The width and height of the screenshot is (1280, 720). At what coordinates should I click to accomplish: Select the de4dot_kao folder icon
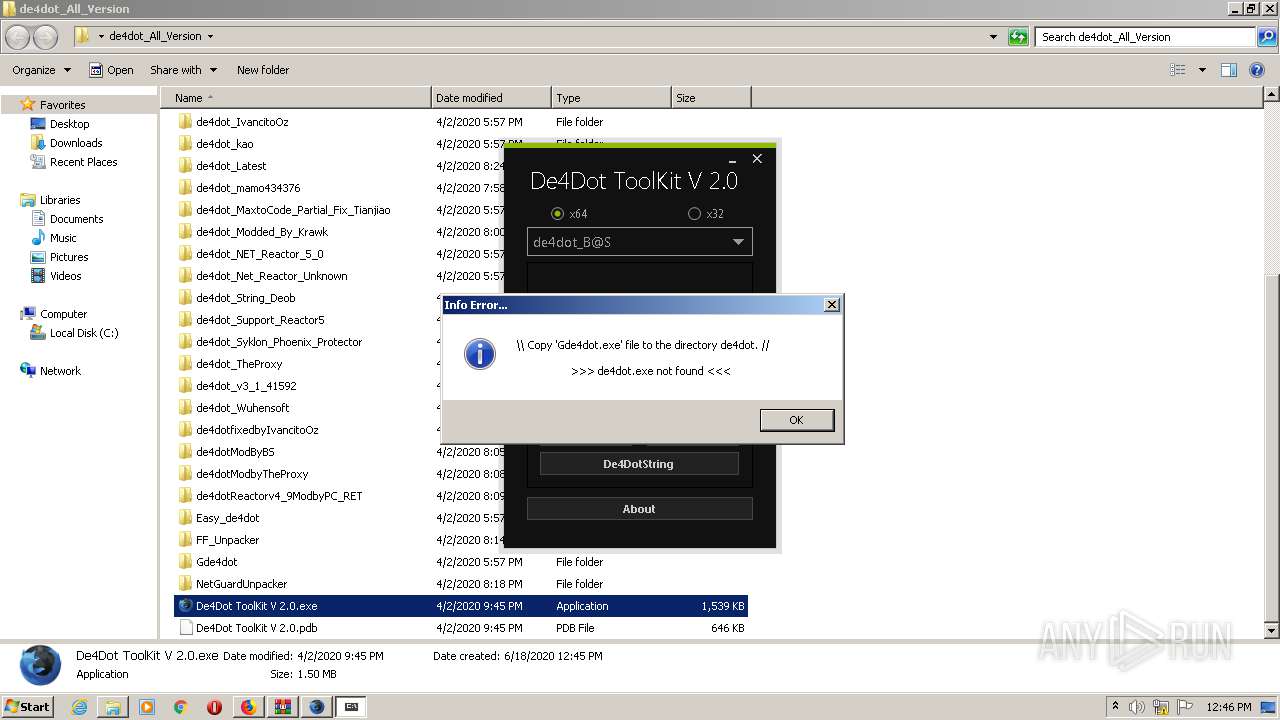(185, 144)
